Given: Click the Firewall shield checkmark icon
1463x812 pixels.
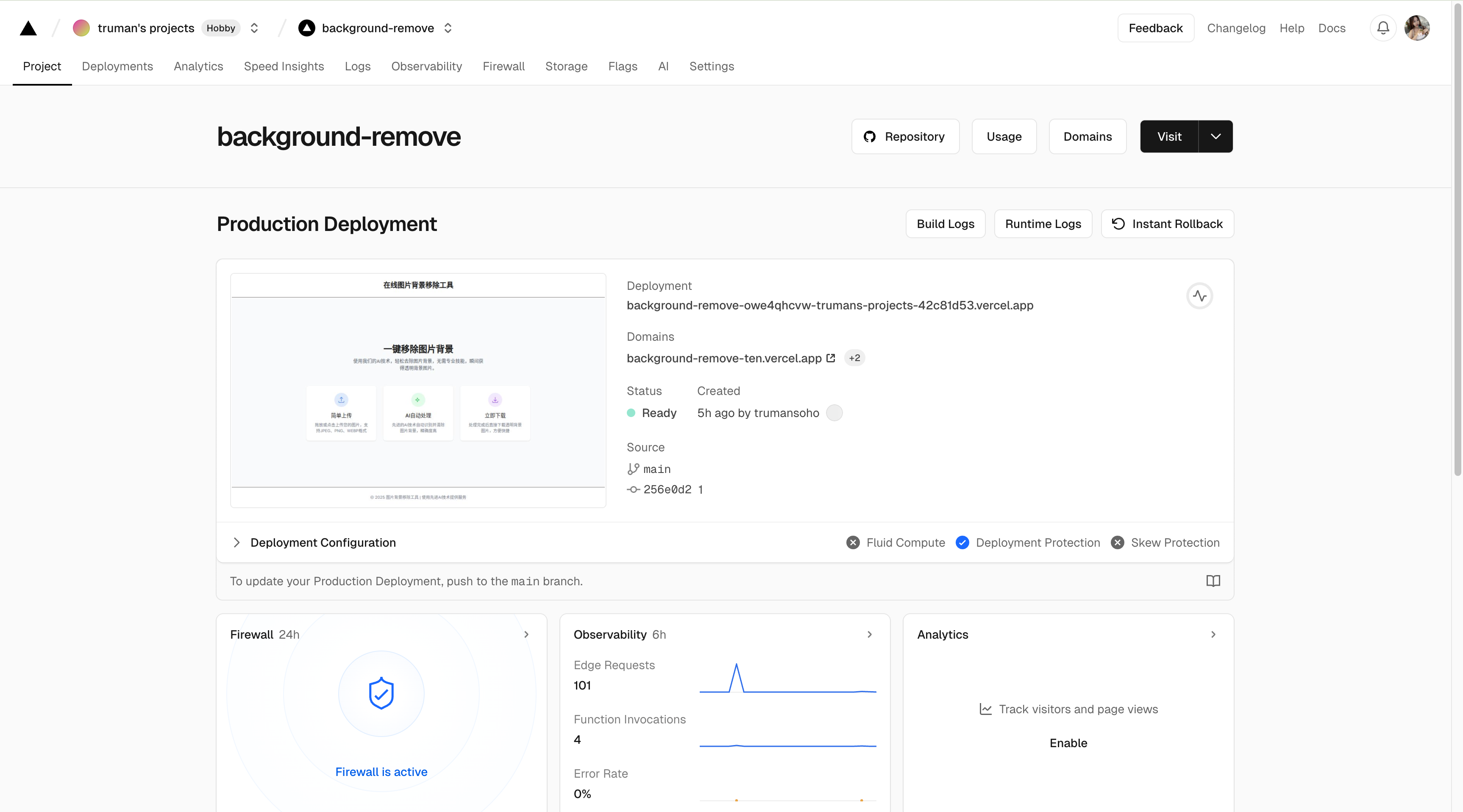Looking at the screenshot, I should pos(381,693).
